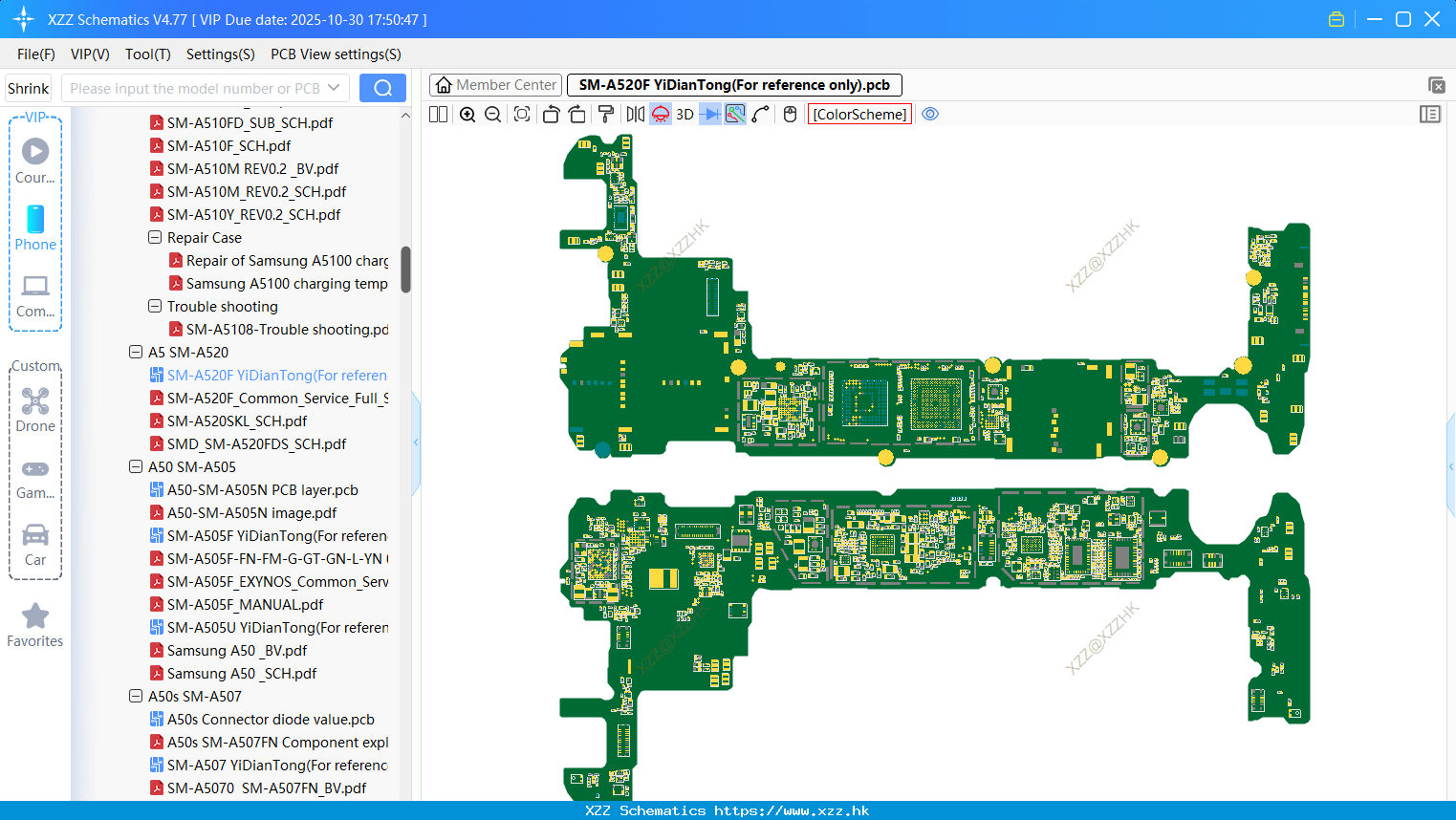The height and width of the screenshot is (820, 1456).
Task: Collapse the A50 SM-A505 folder
Action: (135, 466)
